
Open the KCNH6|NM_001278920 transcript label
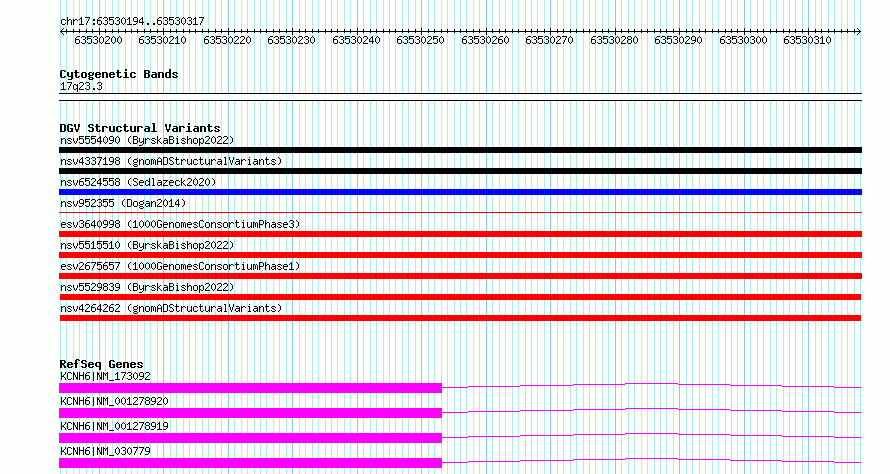click(x=114, y=401)
